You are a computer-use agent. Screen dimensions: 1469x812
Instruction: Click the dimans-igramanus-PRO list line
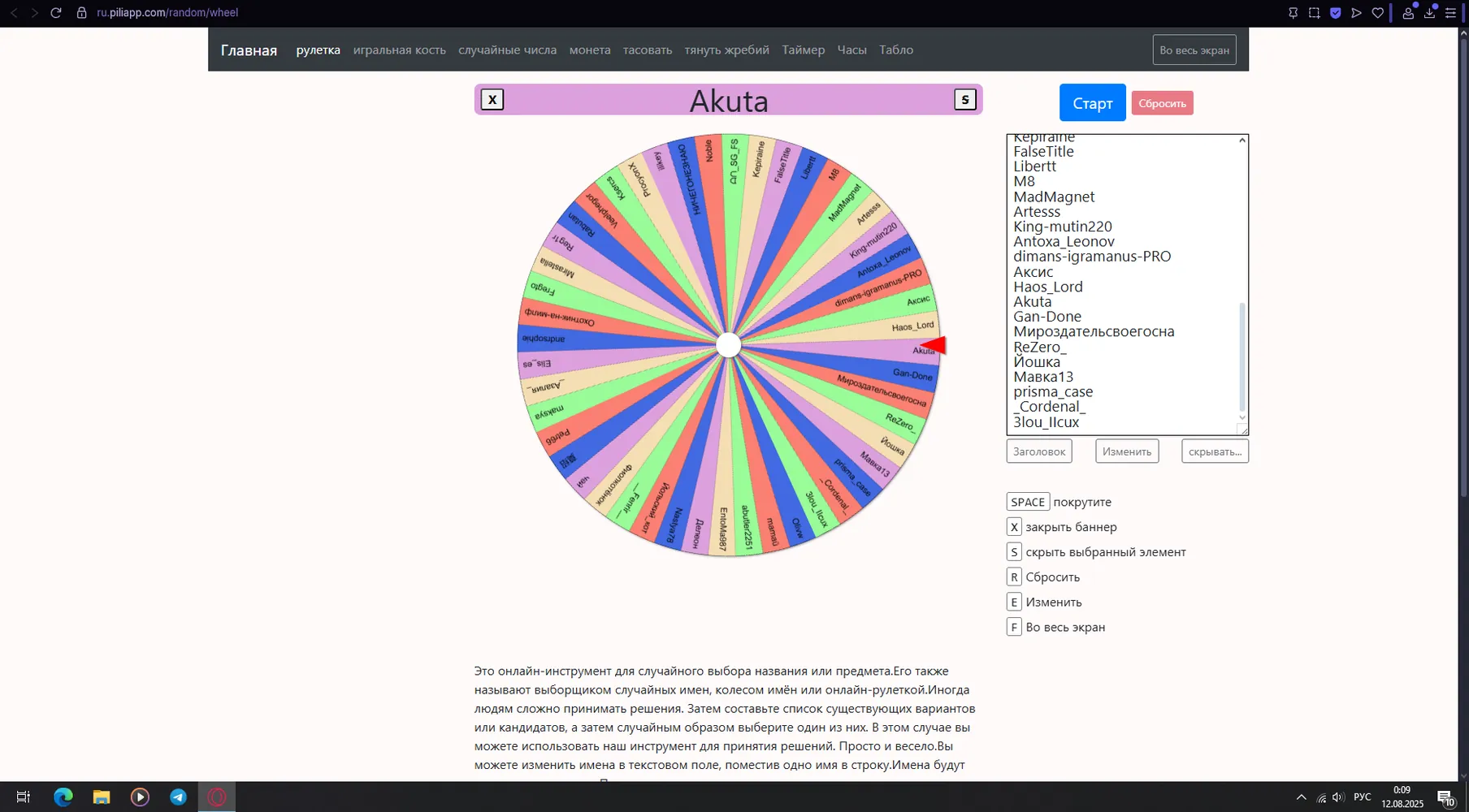(1092, 257)
